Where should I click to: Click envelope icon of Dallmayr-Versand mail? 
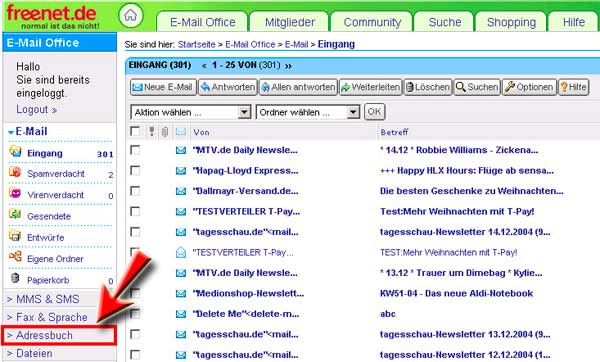coord(181,191)
